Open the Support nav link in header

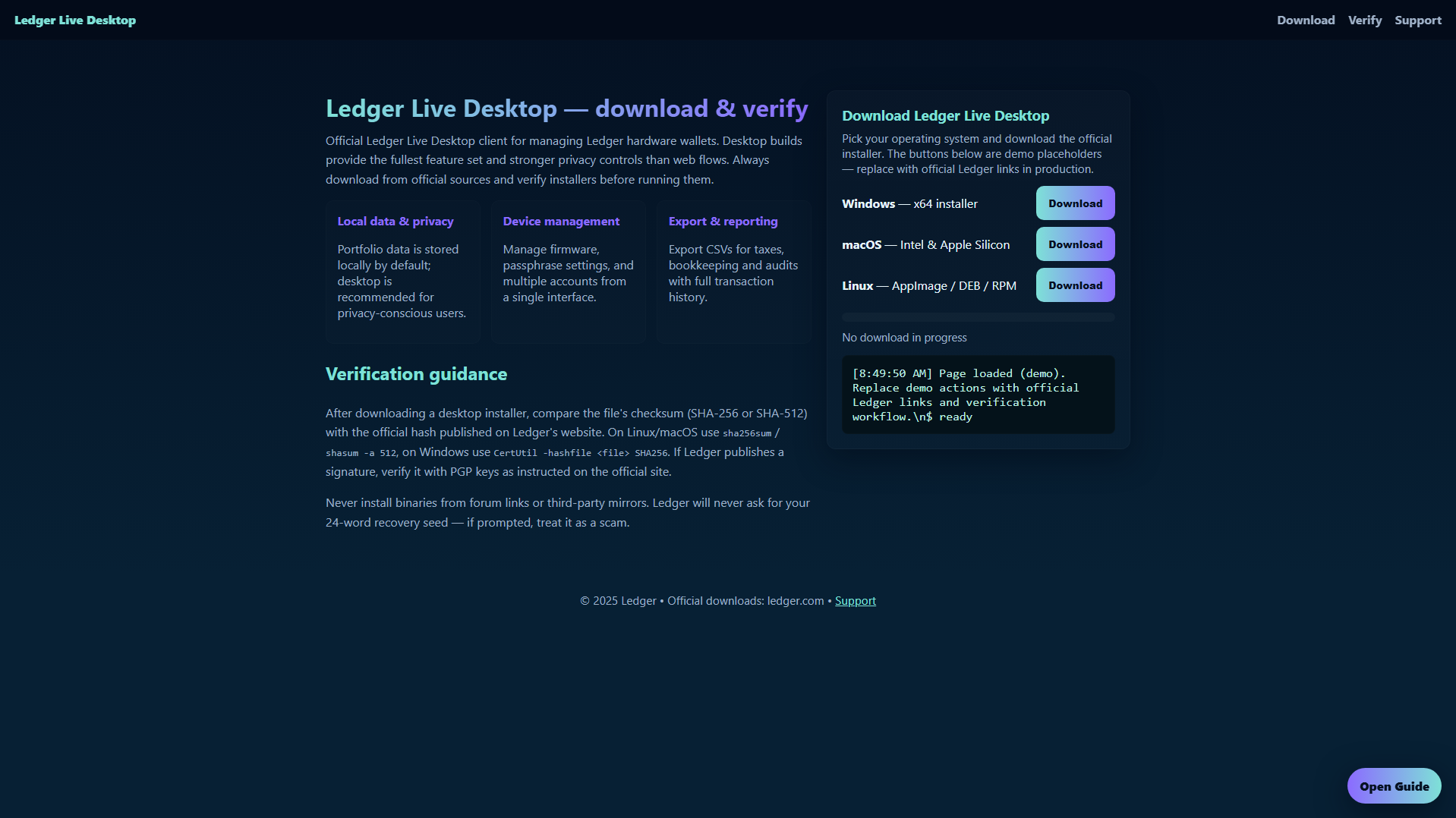click(x=1418, y=20)
